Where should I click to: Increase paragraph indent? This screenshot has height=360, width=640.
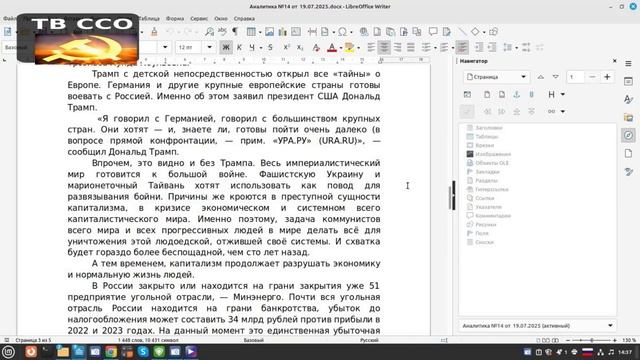pos(479,47)
